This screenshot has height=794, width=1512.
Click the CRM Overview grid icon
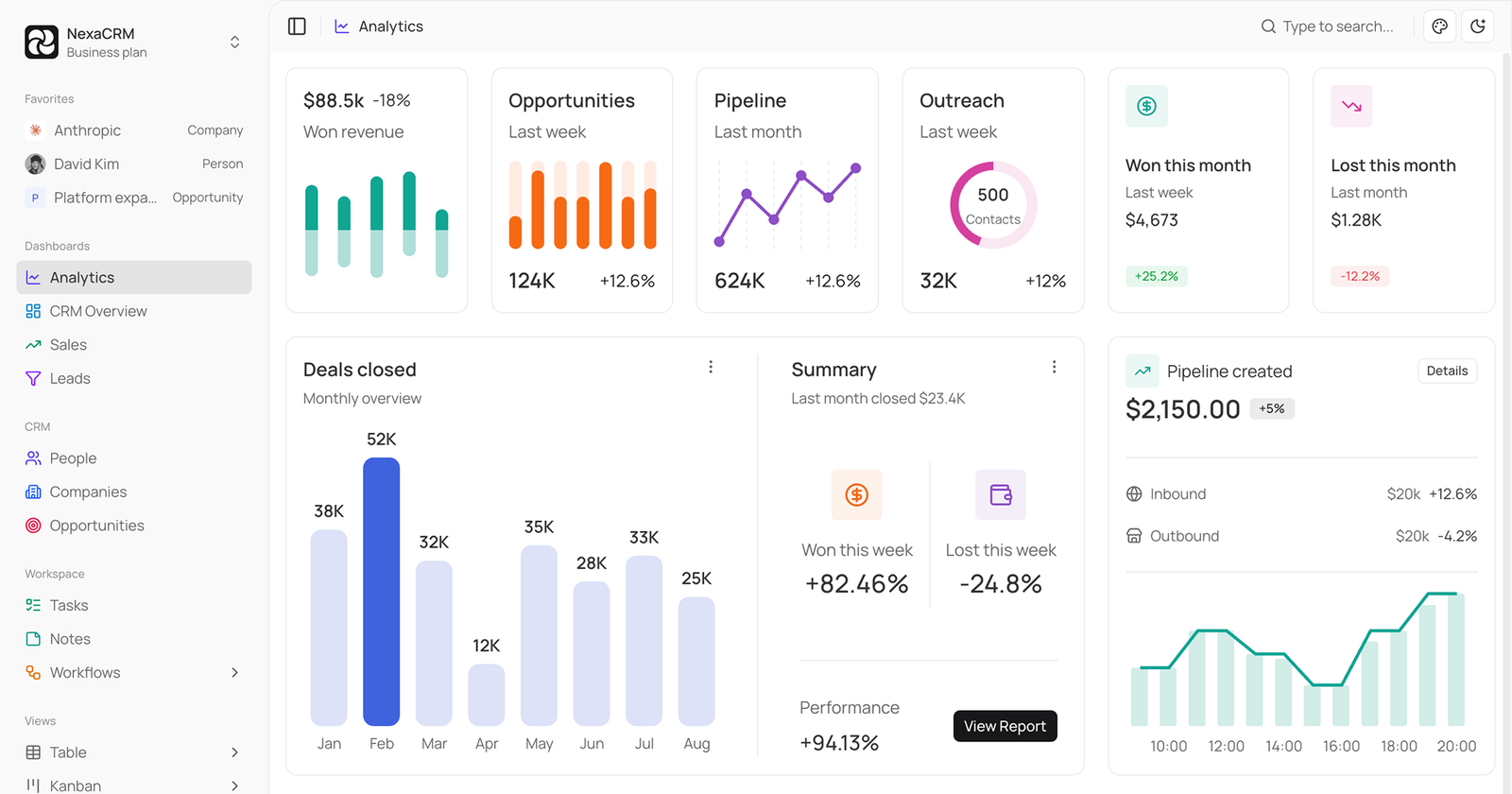click(x=33, y=311)
